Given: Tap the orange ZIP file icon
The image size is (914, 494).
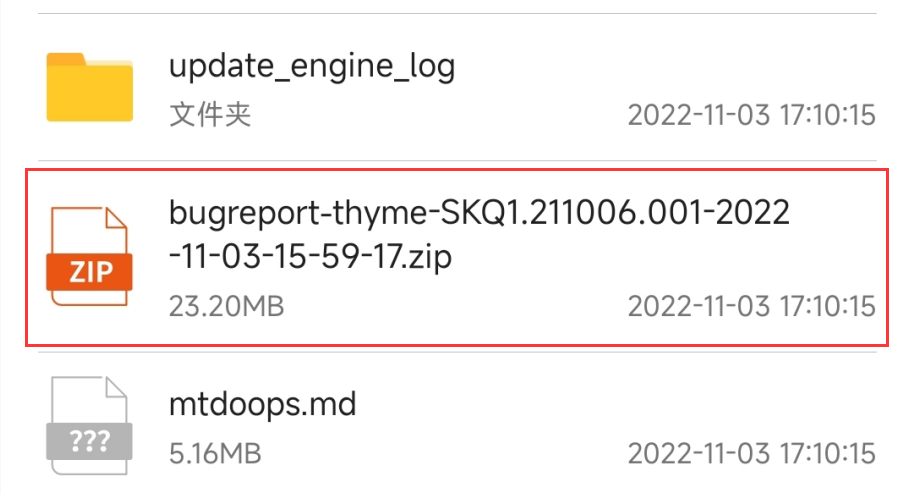Looking at the screenshot, I should [89, 255].
